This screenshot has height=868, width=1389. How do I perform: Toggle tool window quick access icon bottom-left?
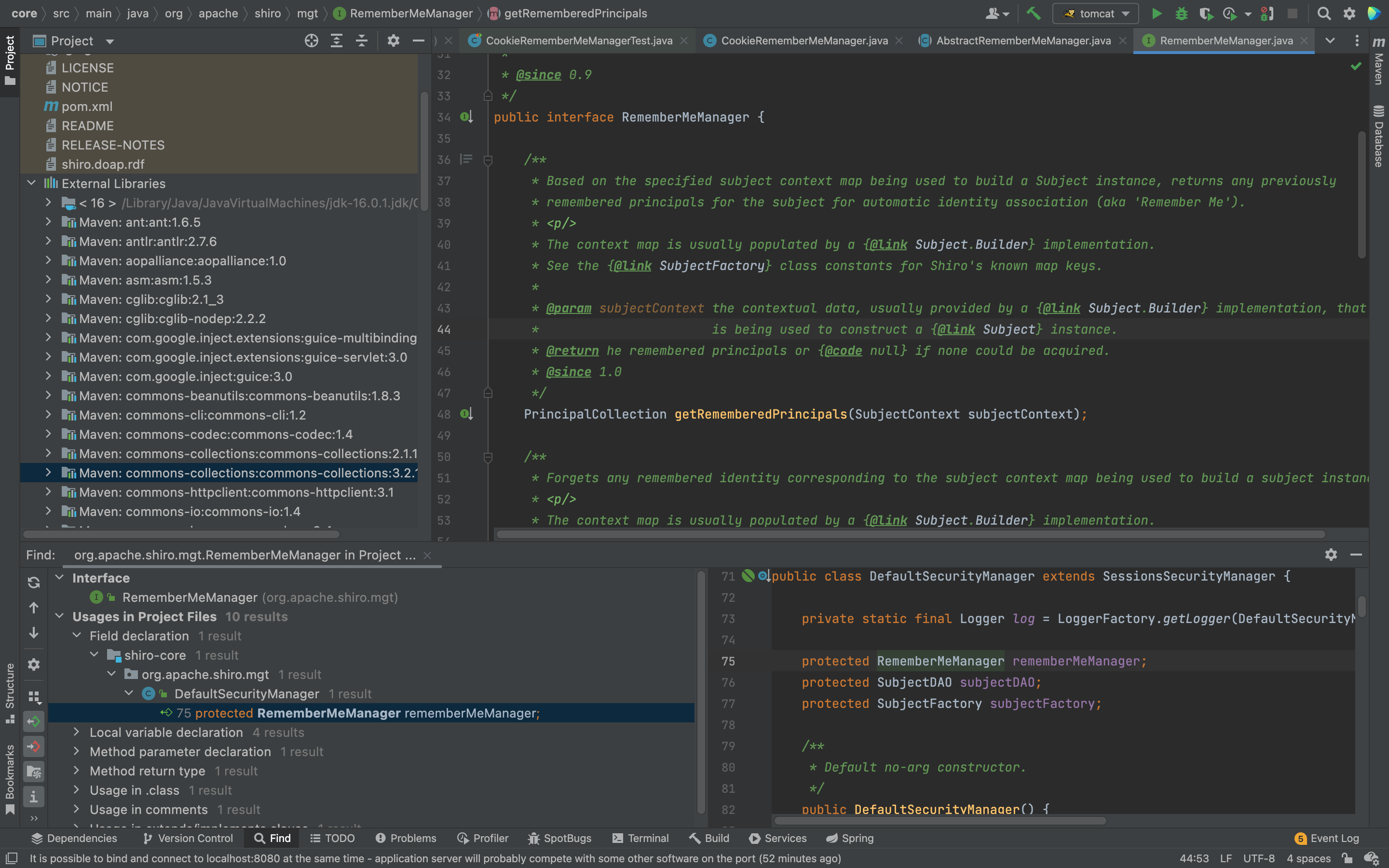(x=11, y=858)
